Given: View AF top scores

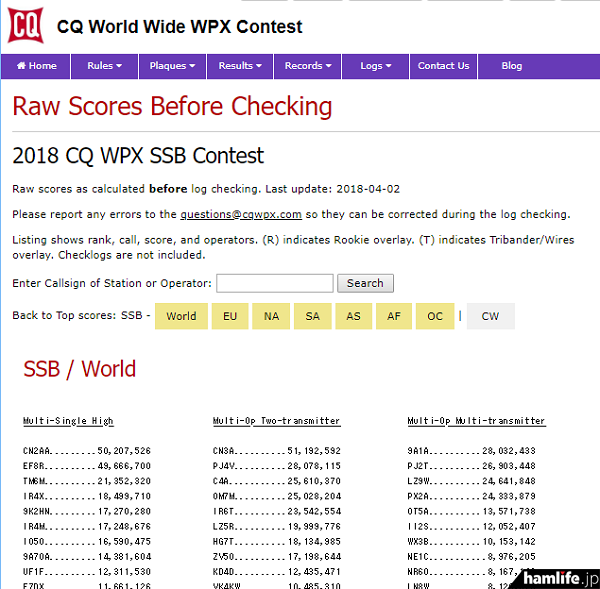Looking at the screenshot, I should point(394,316).
